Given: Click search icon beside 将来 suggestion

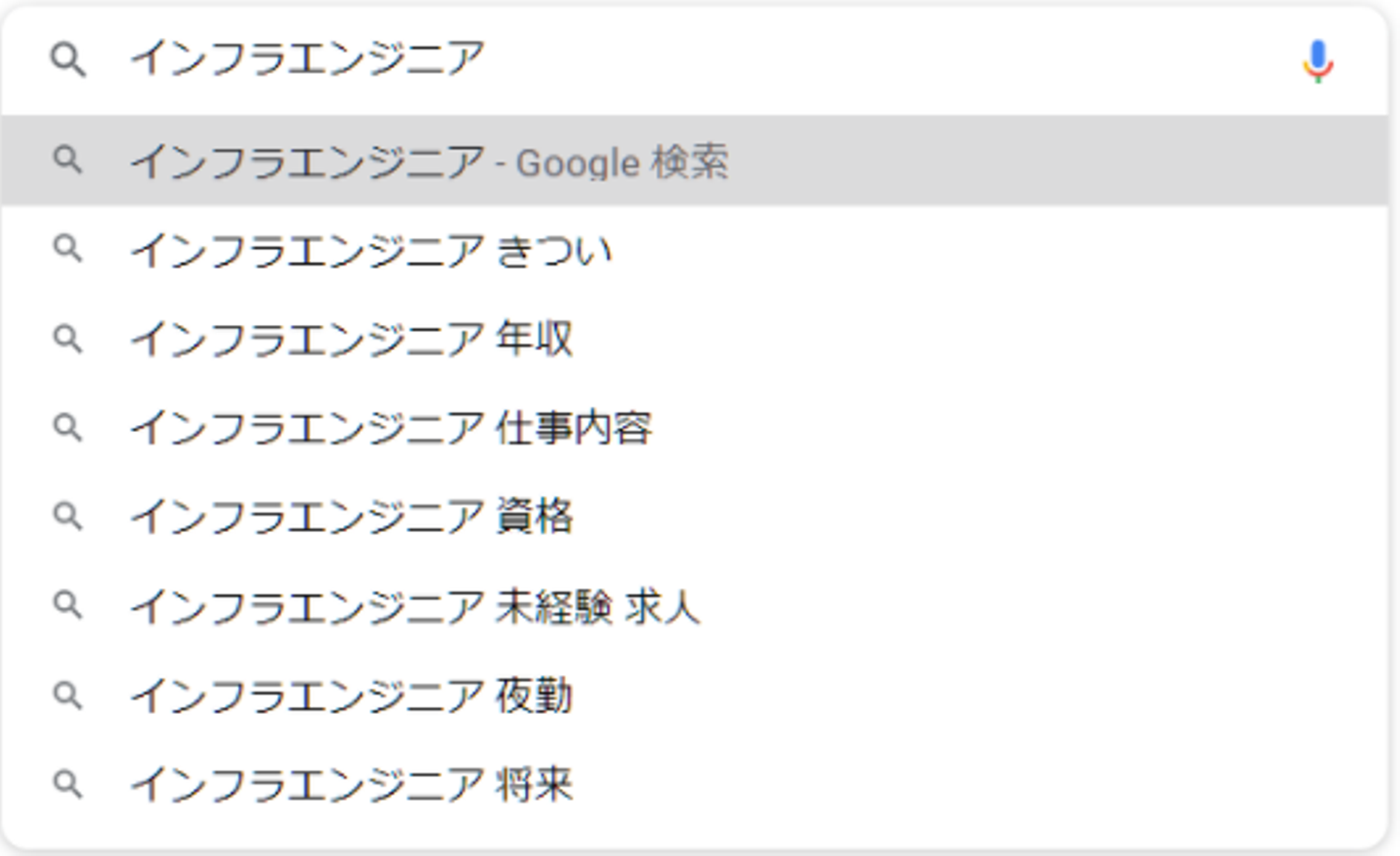Looking at the screenshot, I should pos(67,783).
